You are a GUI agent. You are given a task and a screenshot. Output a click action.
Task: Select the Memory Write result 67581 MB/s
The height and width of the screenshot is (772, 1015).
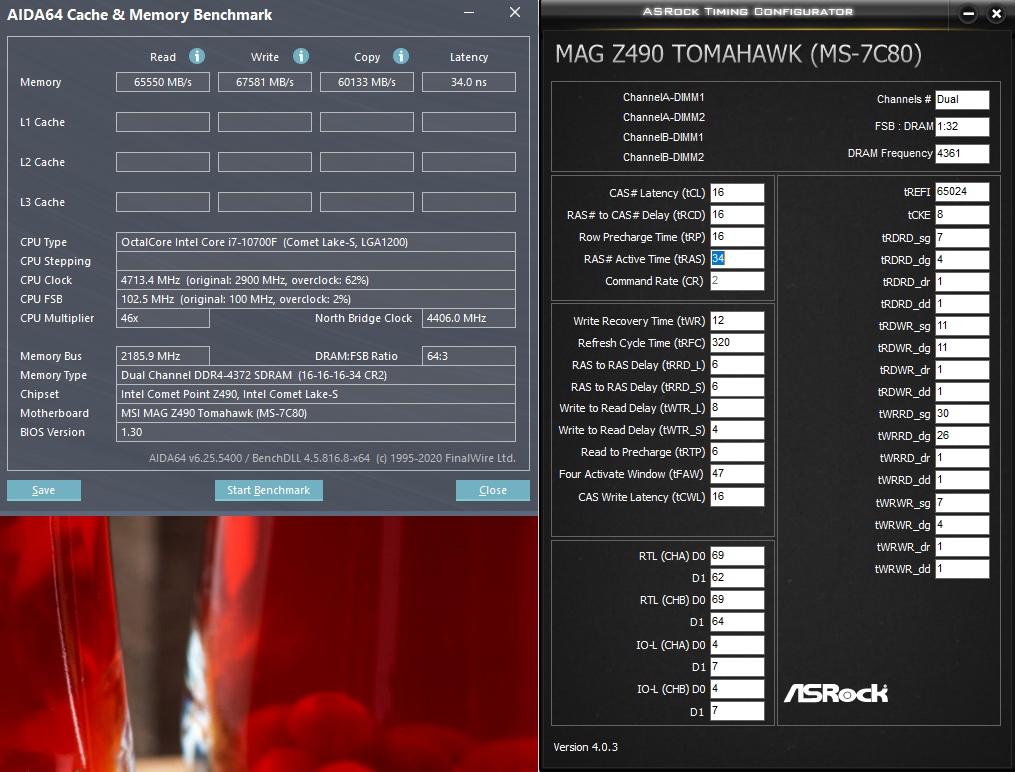pyautogui.click(x=265, y=82)
